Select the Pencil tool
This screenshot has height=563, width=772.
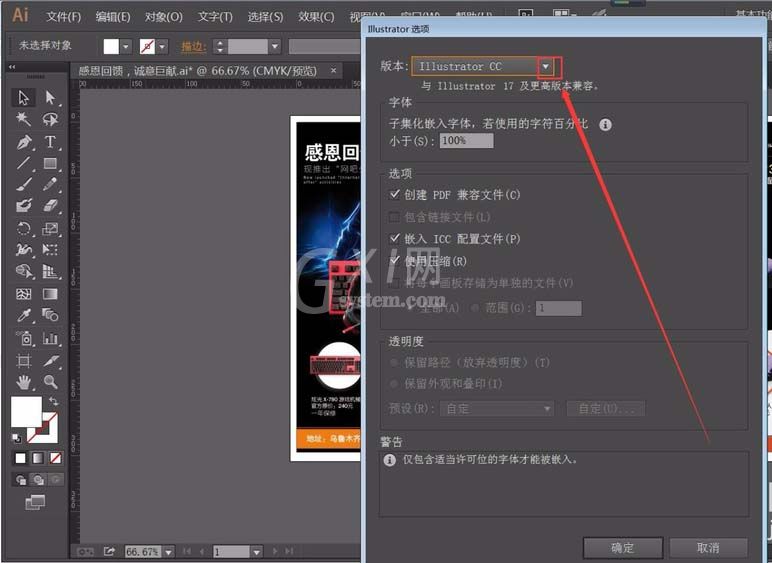point(50,184)
